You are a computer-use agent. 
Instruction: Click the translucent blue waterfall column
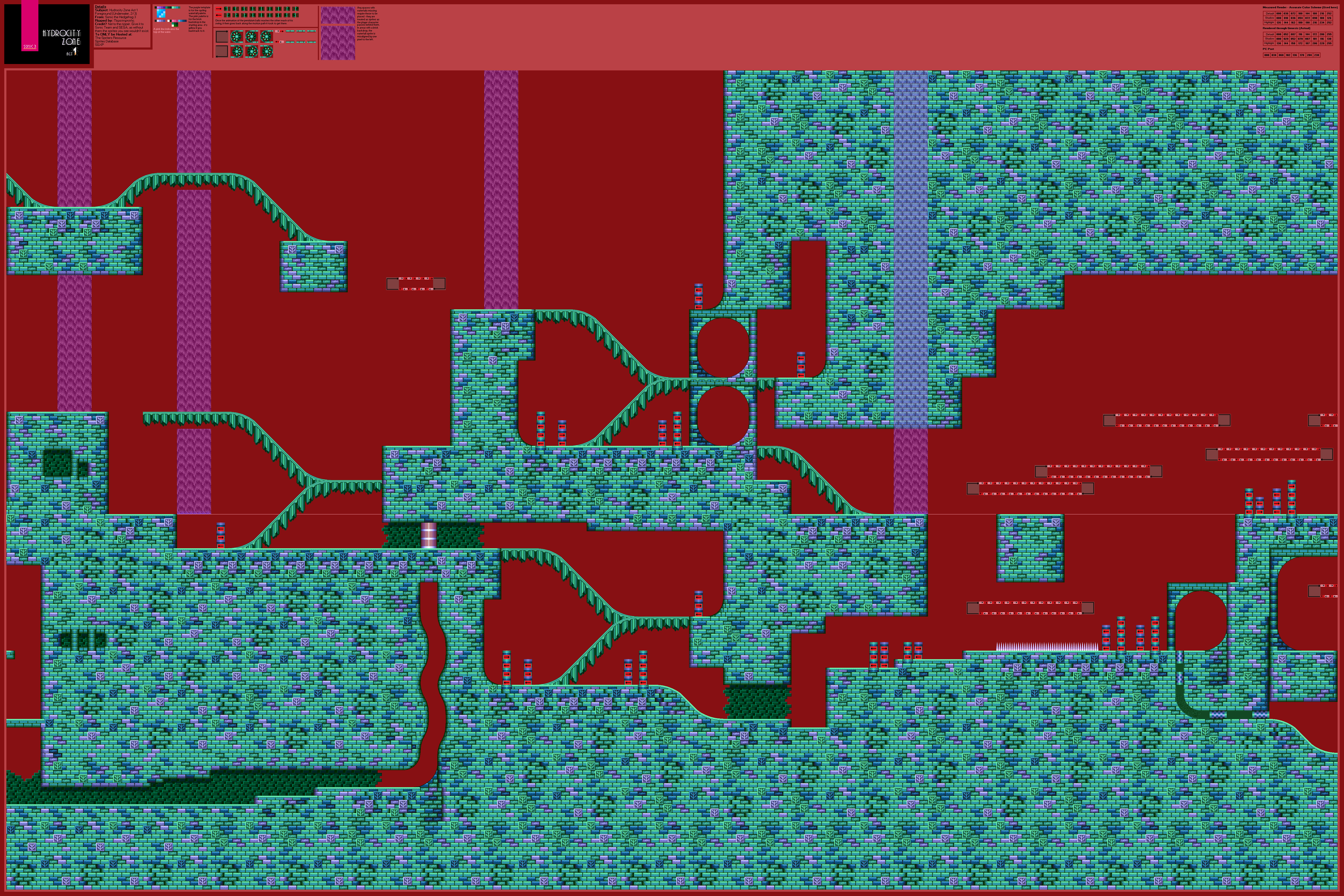point(911,250)
